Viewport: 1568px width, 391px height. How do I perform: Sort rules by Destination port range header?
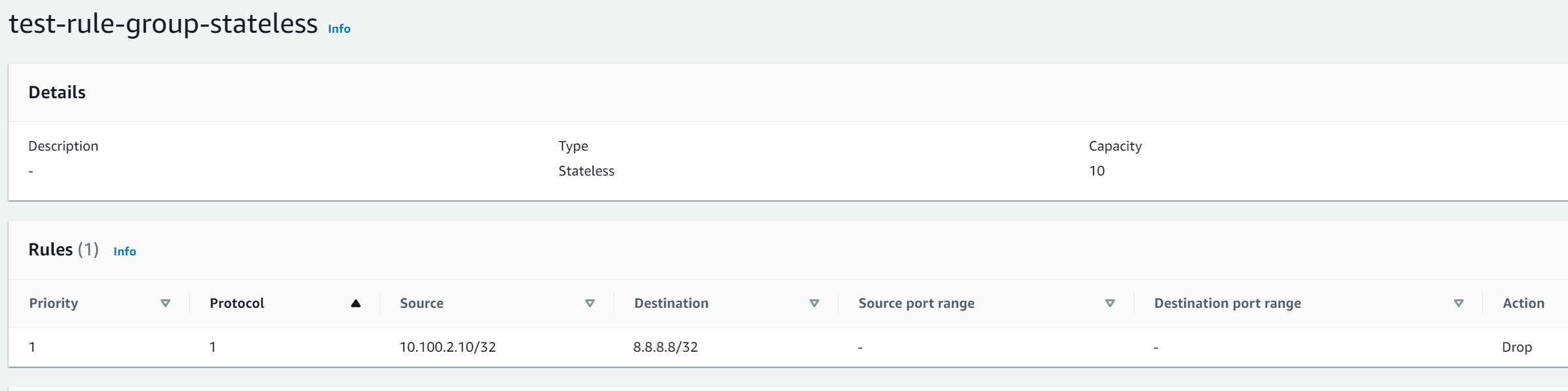pos(1228,303)
